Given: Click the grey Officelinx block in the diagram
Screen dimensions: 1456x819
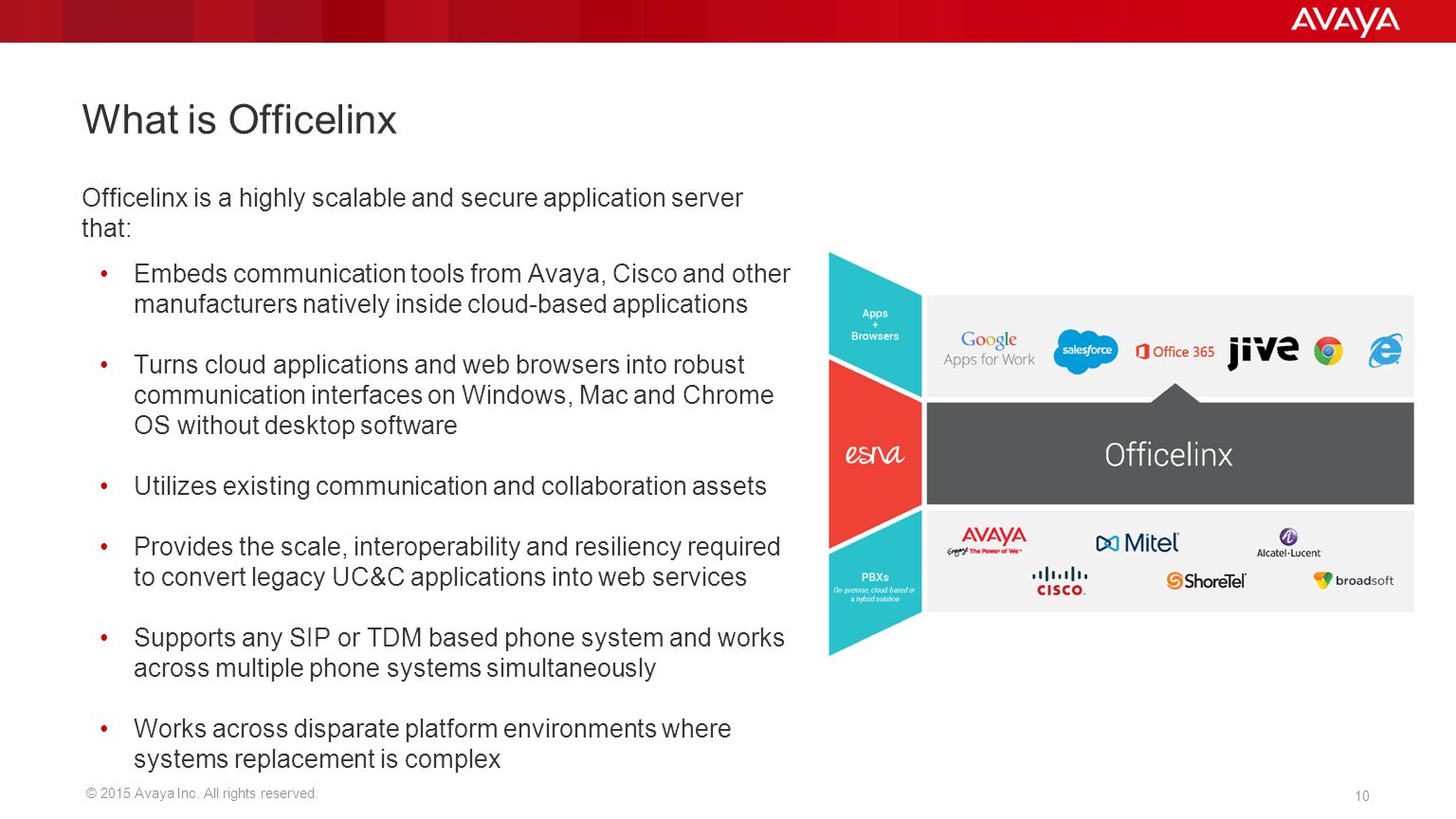Looking at the screenshot, I should pyautogui.click(x=1170, y=454).
